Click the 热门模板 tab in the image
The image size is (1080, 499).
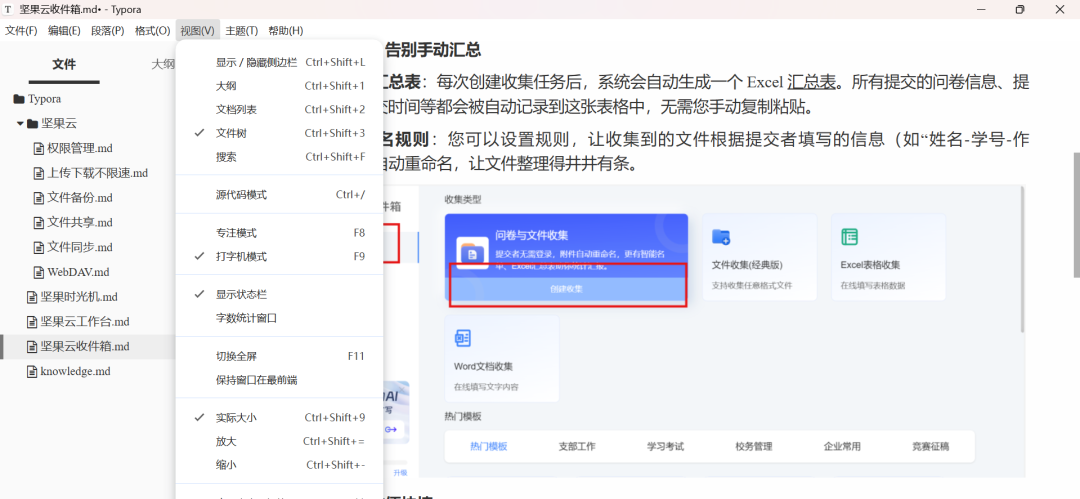(x=489, y=447)
